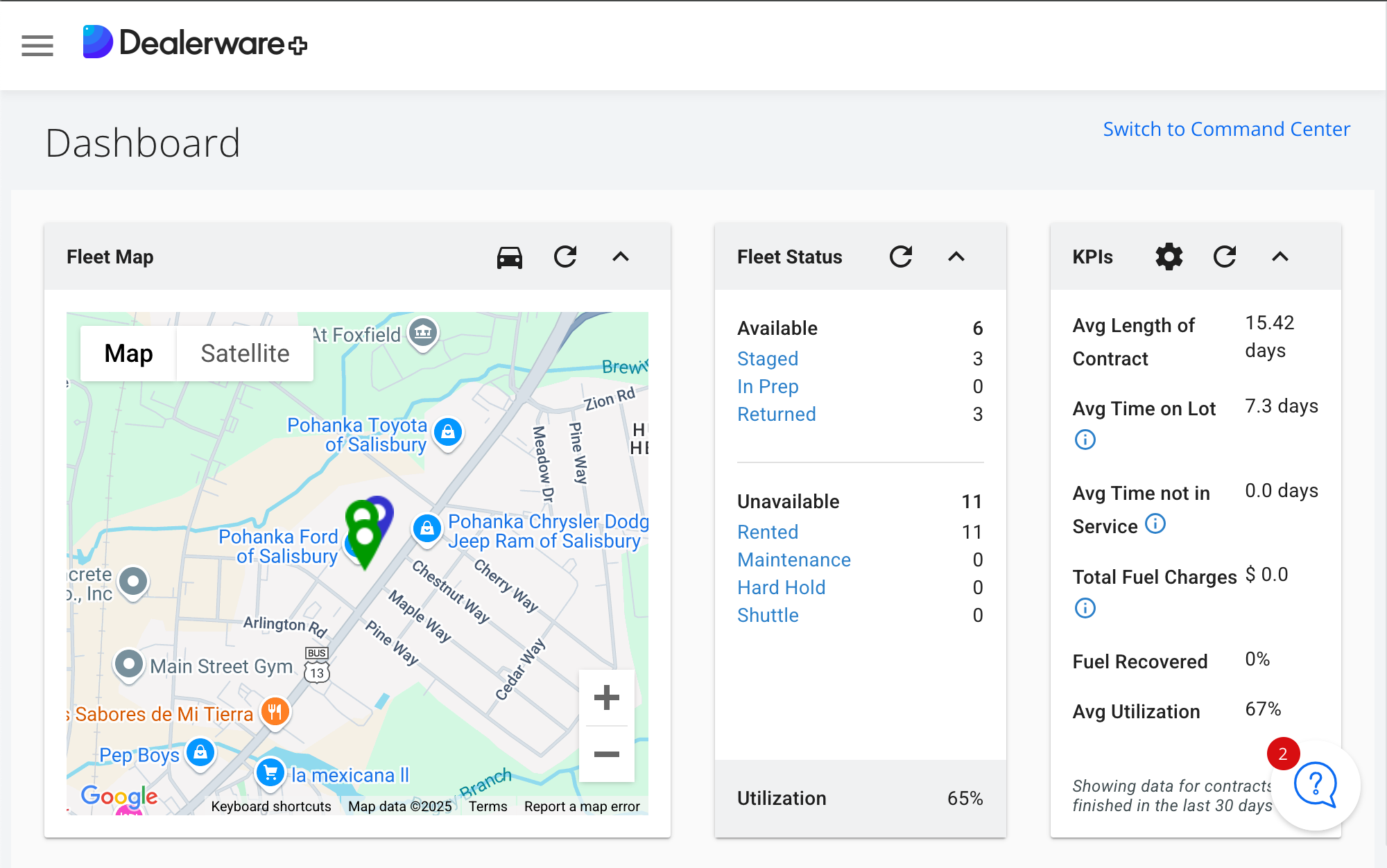
Task: Open the Shuttle vehicles link
Action: tap(768, 615)
